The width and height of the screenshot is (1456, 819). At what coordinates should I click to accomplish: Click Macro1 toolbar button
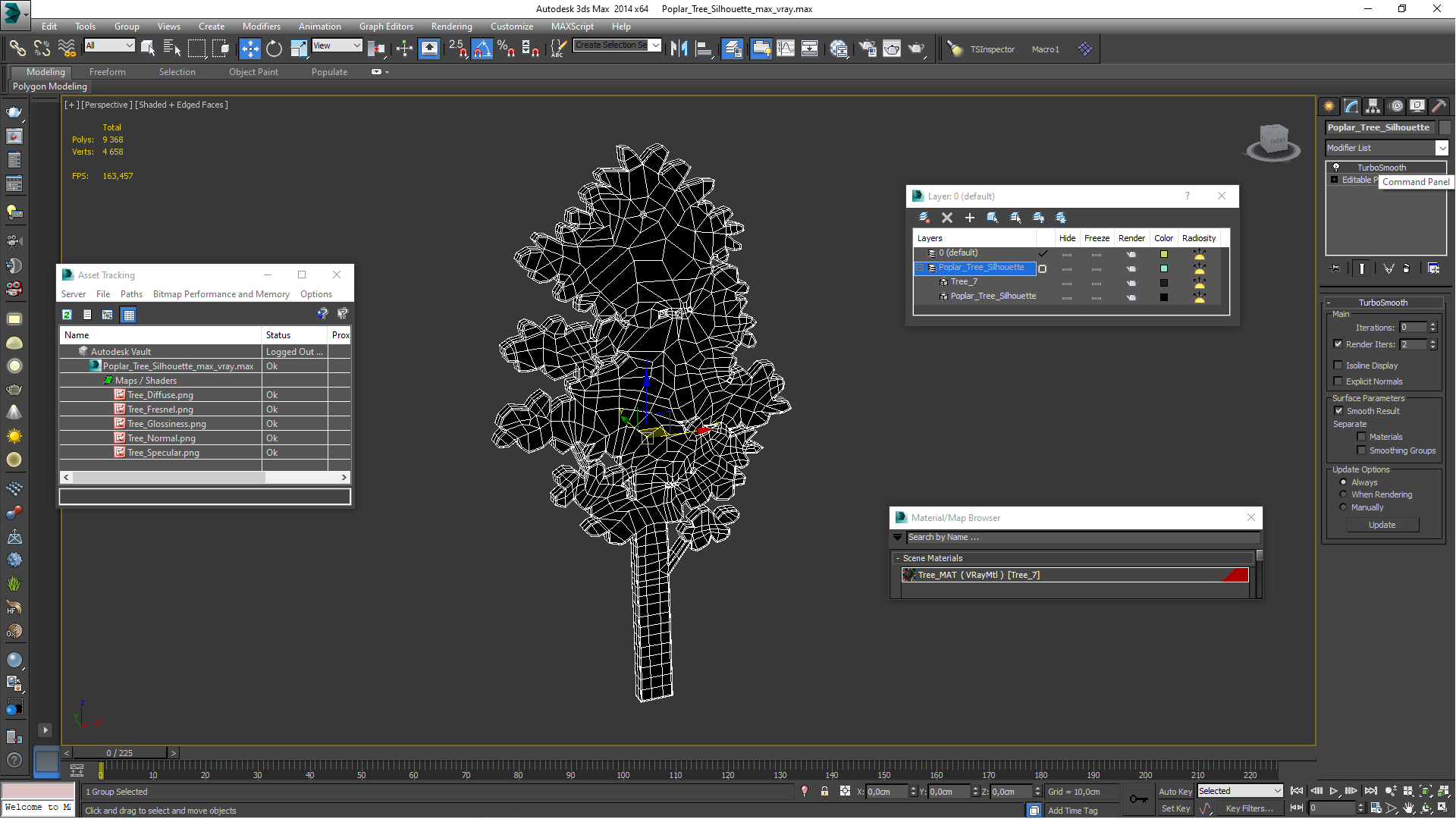coord(1045,49)
